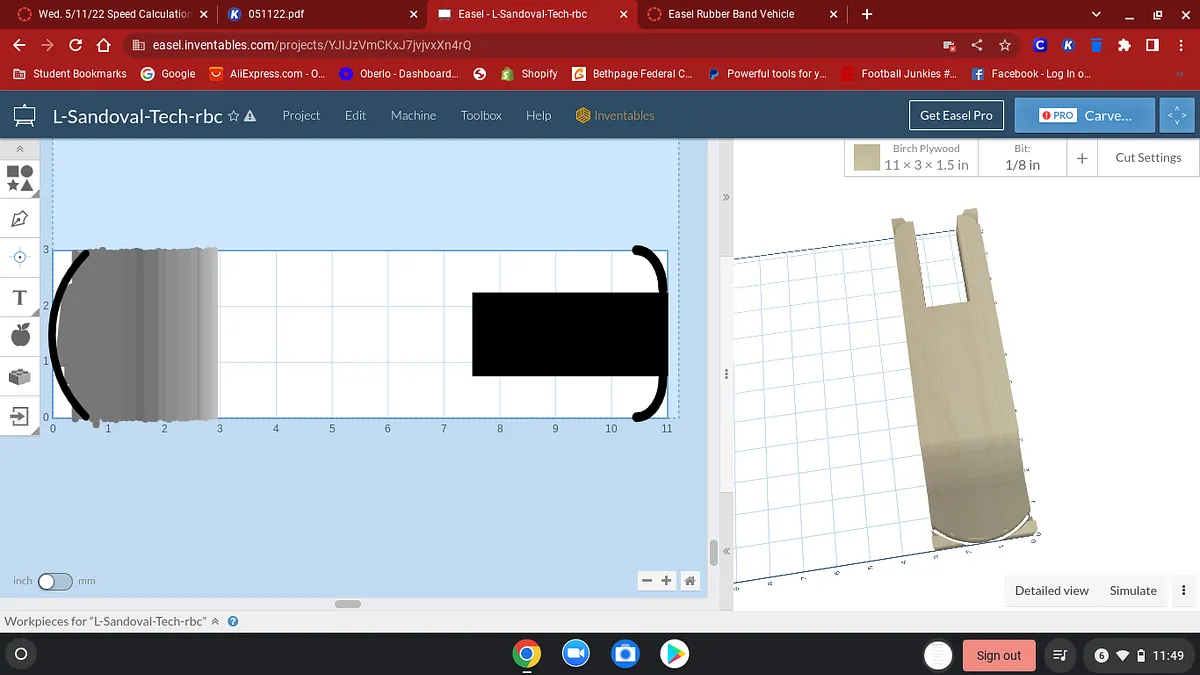Open the apple Icons library
Screen dimensions: 1200x675
coord(20,336)
